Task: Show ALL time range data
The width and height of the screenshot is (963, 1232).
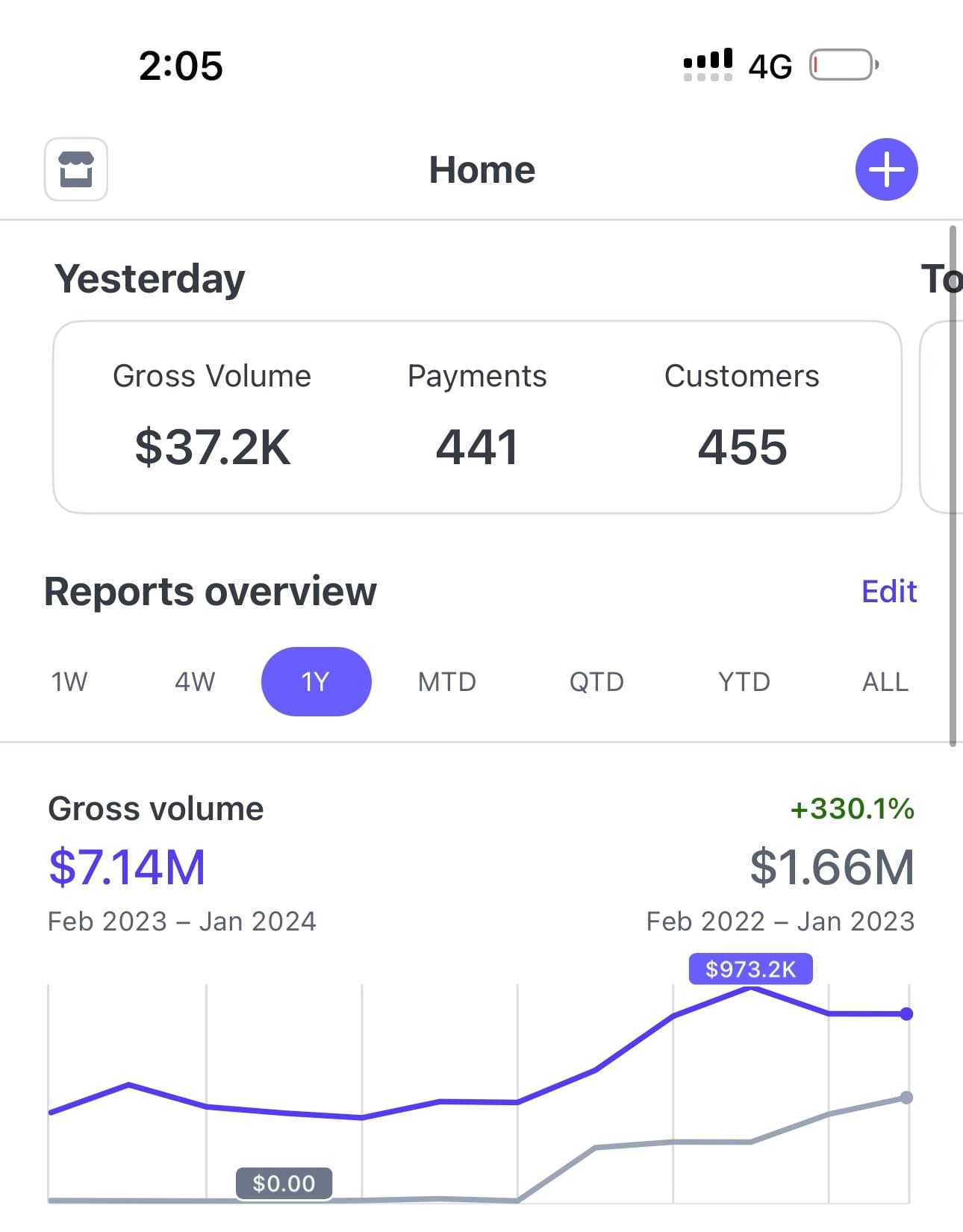Action: coord(885,681)
